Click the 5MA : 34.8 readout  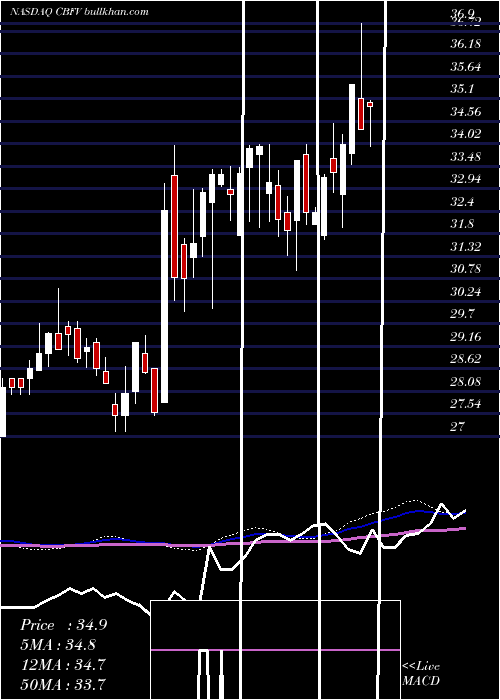coord(60,645)
